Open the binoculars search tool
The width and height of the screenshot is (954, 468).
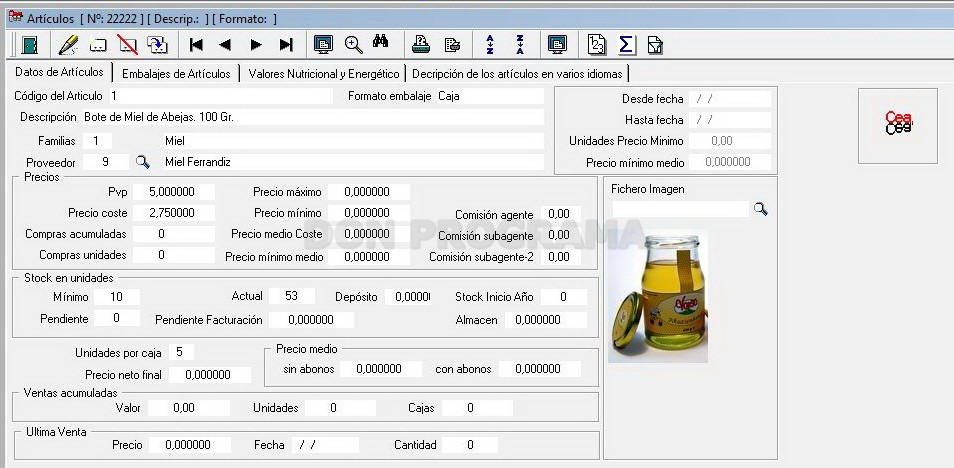381,43
